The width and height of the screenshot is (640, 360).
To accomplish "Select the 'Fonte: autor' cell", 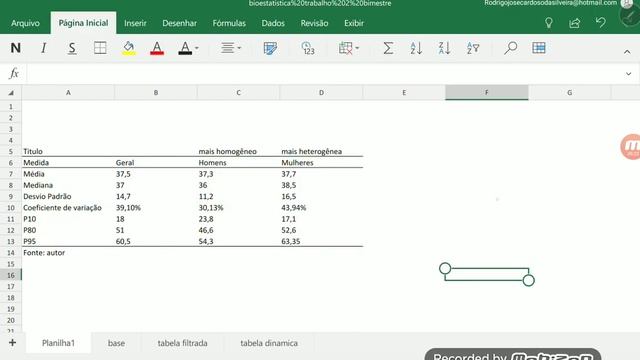I will 68,253.
